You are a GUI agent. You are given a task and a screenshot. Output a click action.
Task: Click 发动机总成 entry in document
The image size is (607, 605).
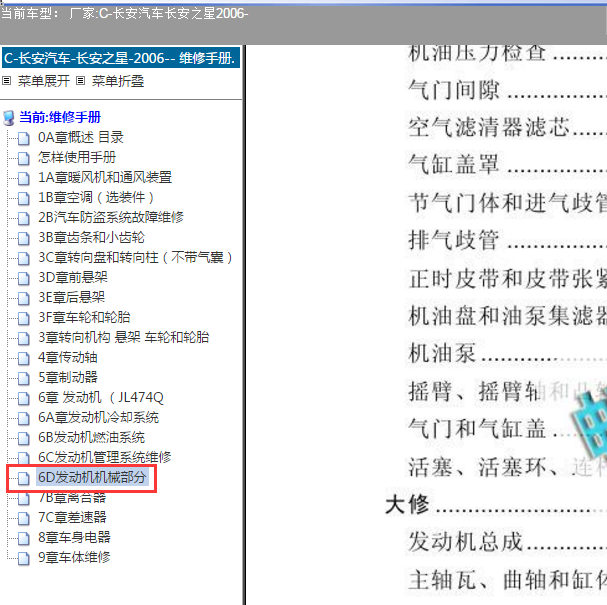click(x=466, y=542)
